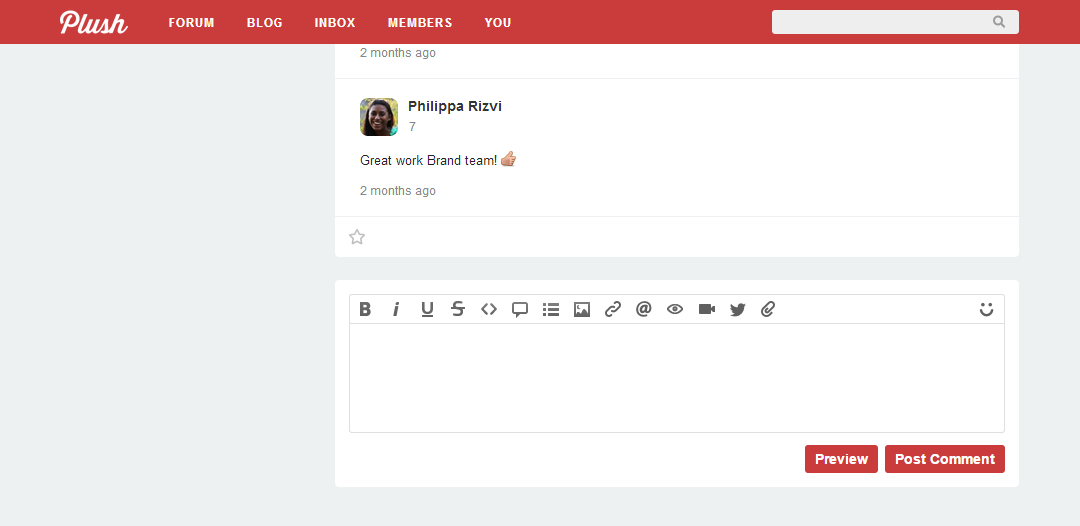
Task: Insert a code block
Action: pyautogui.click(x=489, y=309)
